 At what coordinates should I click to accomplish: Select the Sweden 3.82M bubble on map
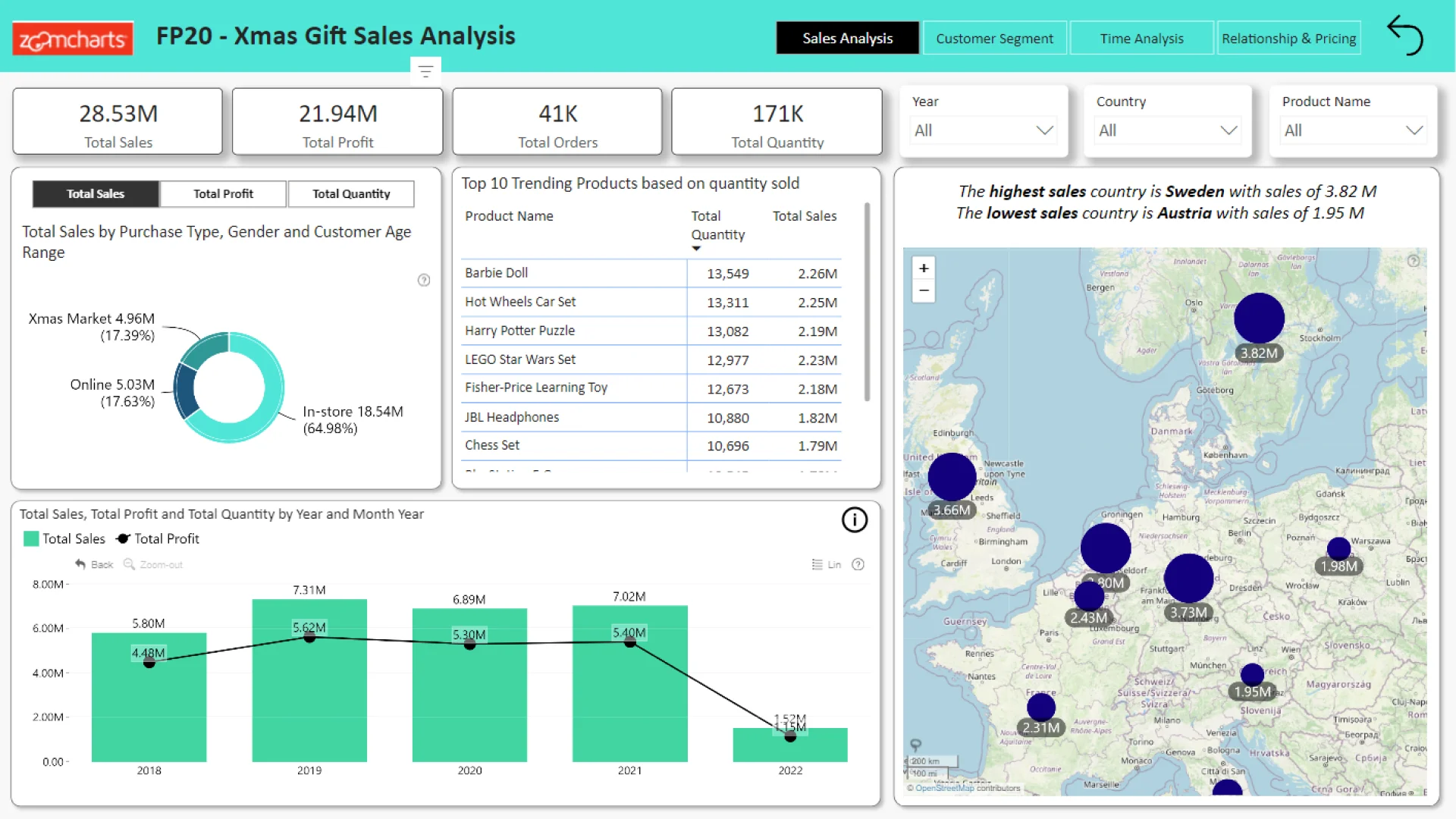point(1259,318)
